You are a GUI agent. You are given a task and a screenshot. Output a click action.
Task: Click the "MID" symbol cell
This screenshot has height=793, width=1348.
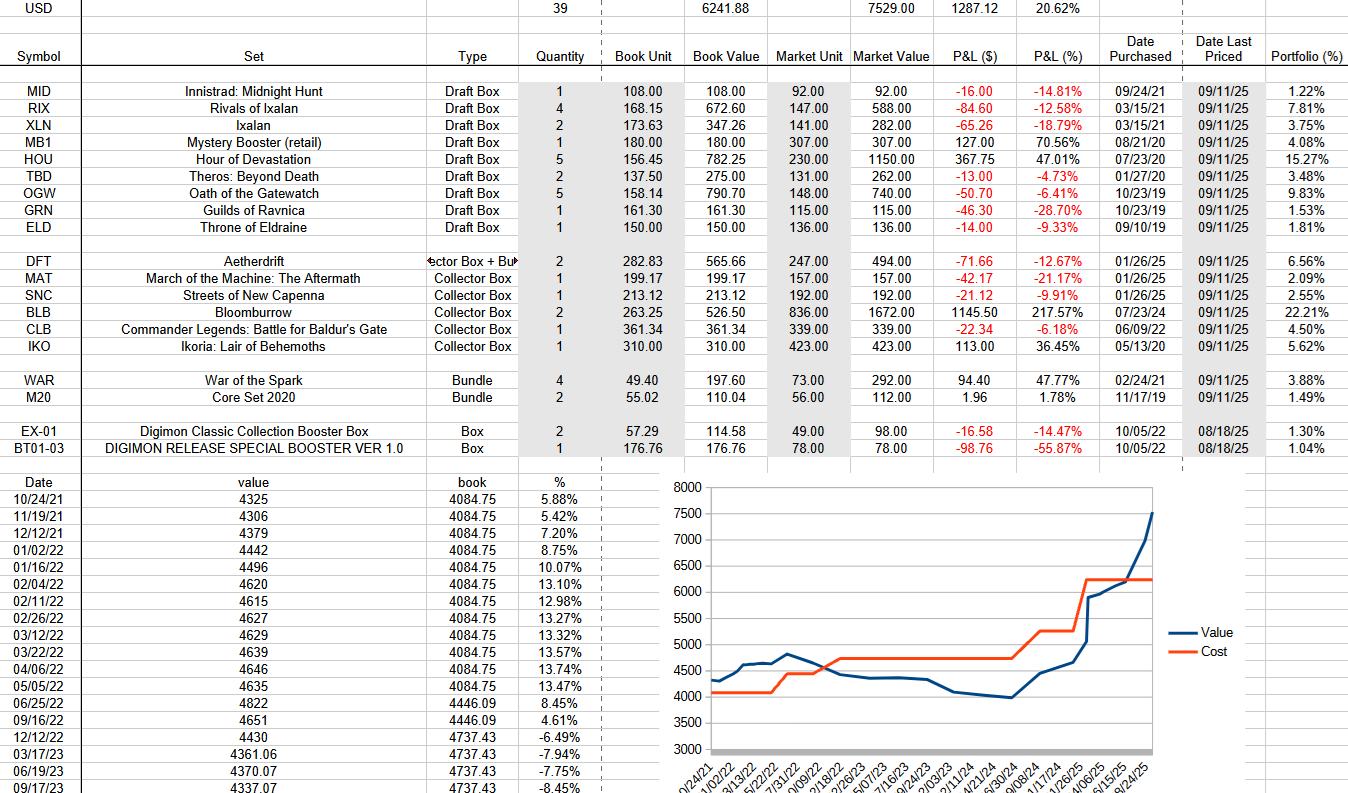[x=39, y=91]
